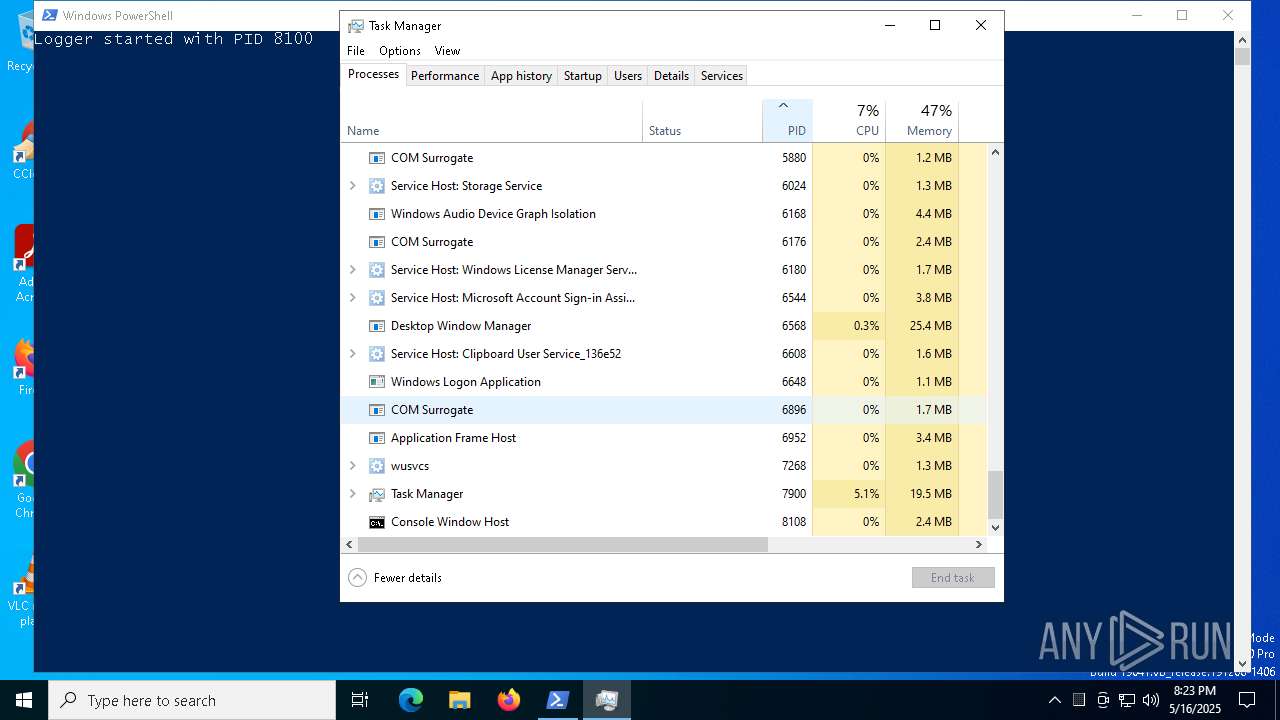Screen dimensions: 1280x720
Task: Open Task View from the taskbar
Action: click(360, 700)
